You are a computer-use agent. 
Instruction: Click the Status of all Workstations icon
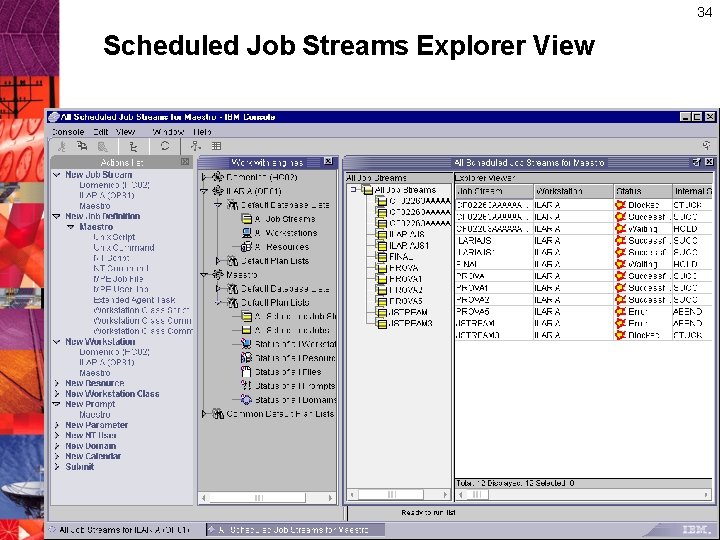tap(247, 344)
